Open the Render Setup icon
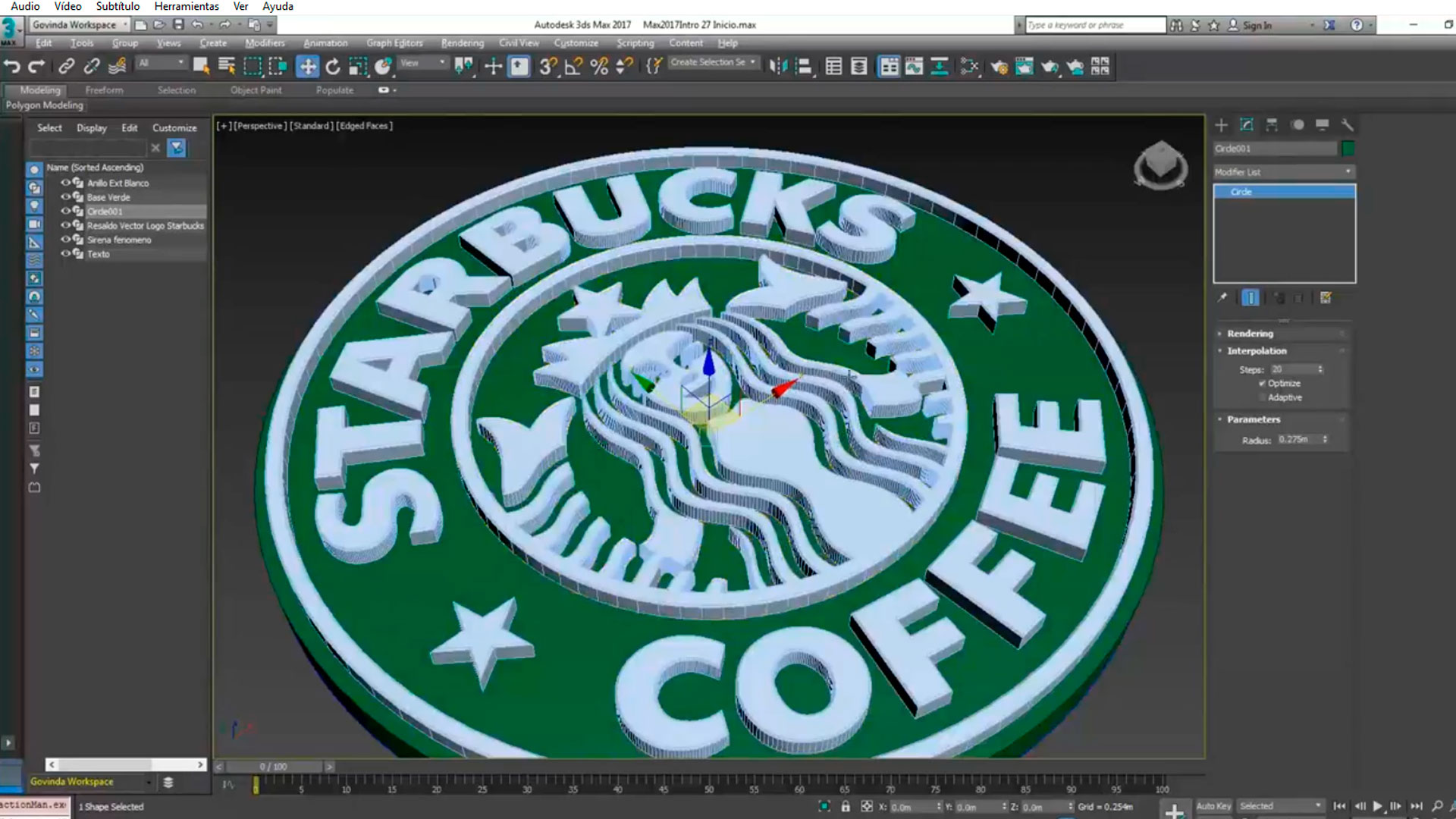Screen dimensions: 1456x819 click(999, 67)
